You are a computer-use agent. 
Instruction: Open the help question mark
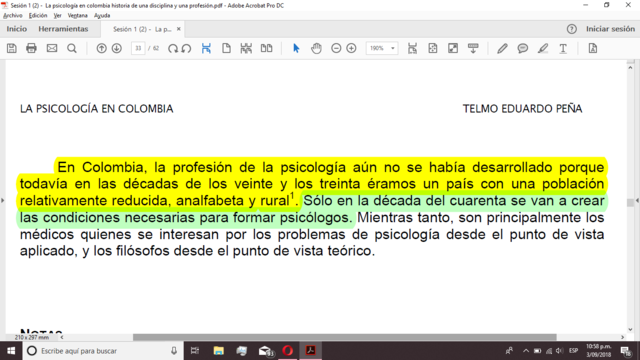point(571,29)
